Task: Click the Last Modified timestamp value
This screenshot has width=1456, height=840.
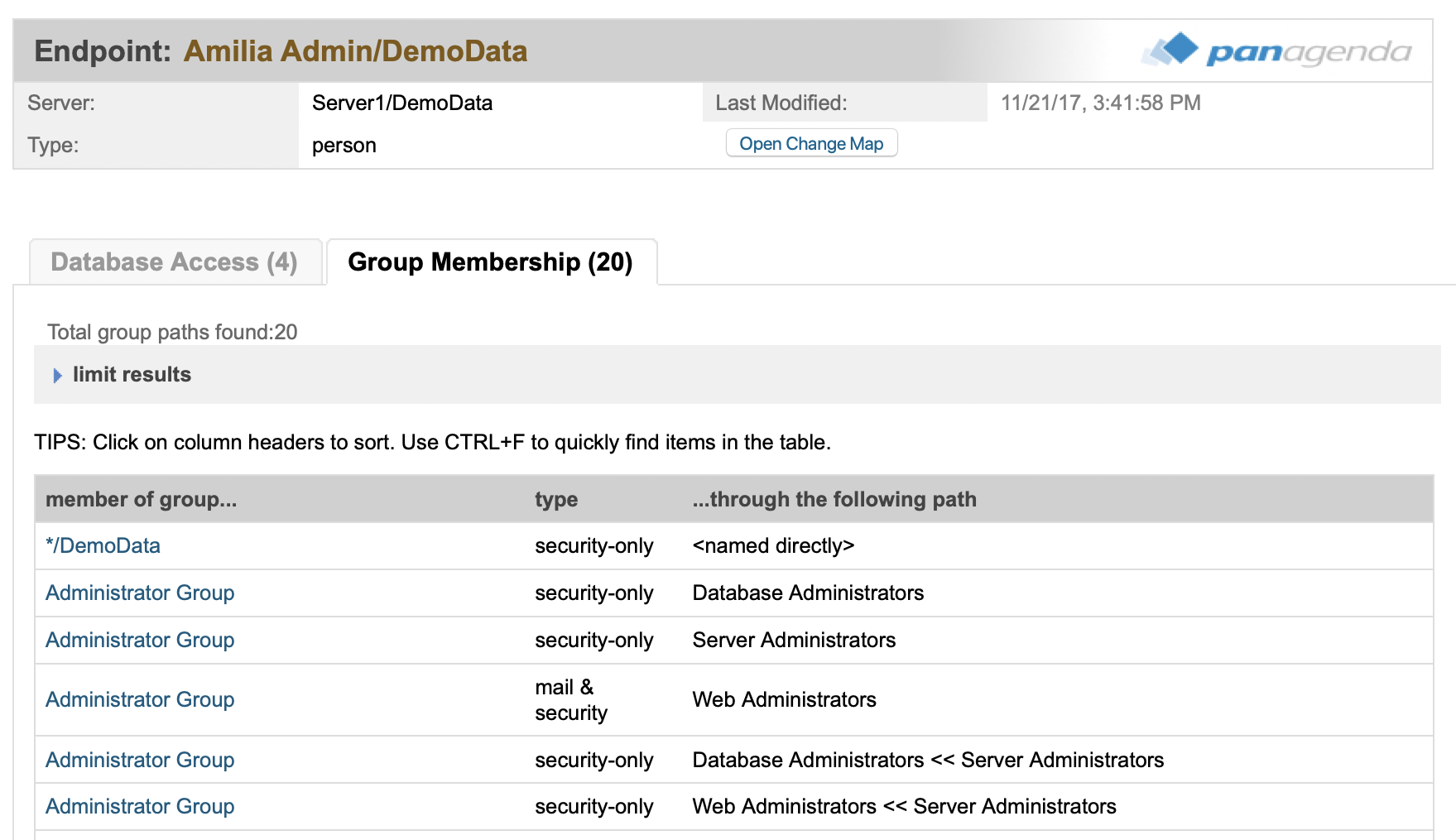Action: coord(1100,103)
